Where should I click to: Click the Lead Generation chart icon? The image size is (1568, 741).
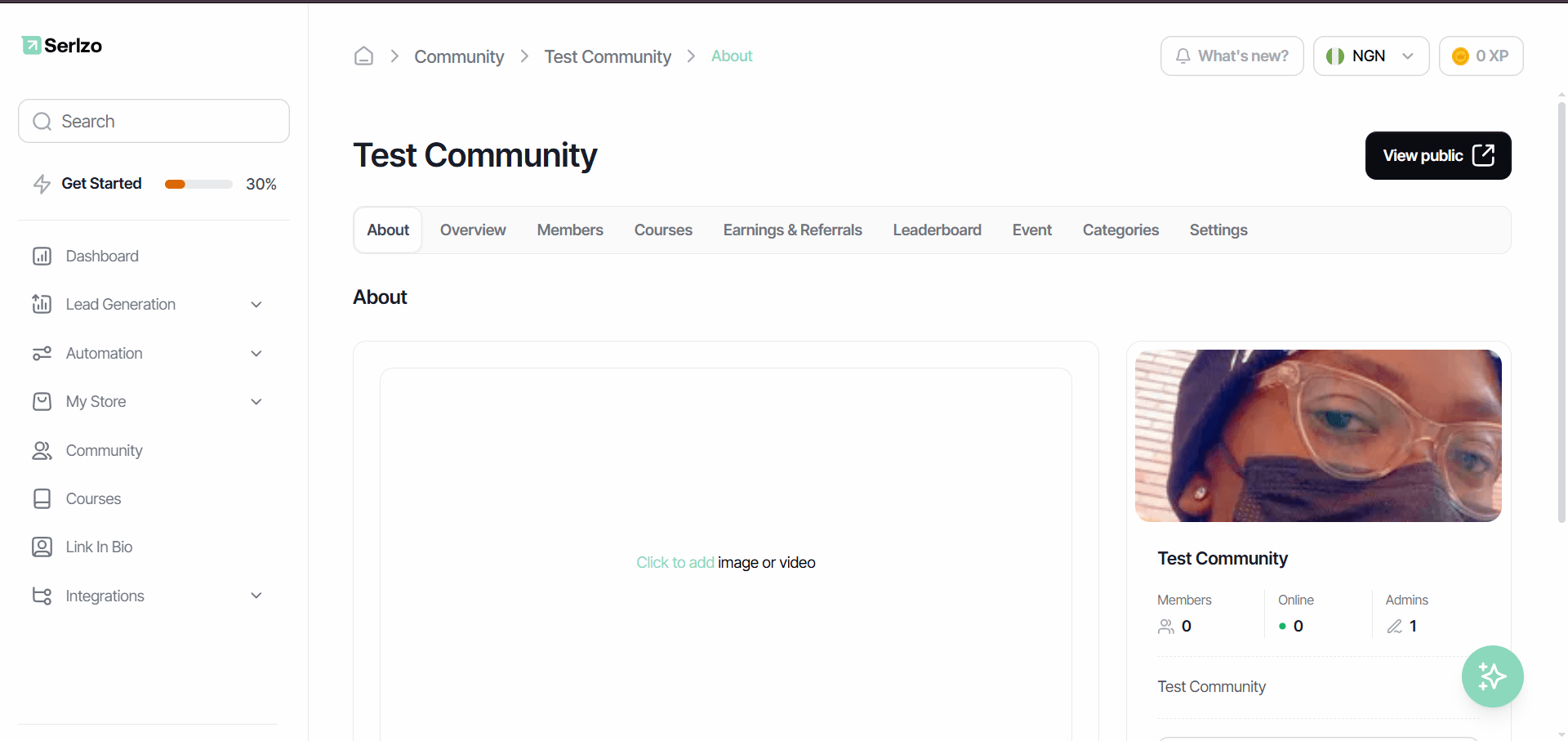[42, 305]
